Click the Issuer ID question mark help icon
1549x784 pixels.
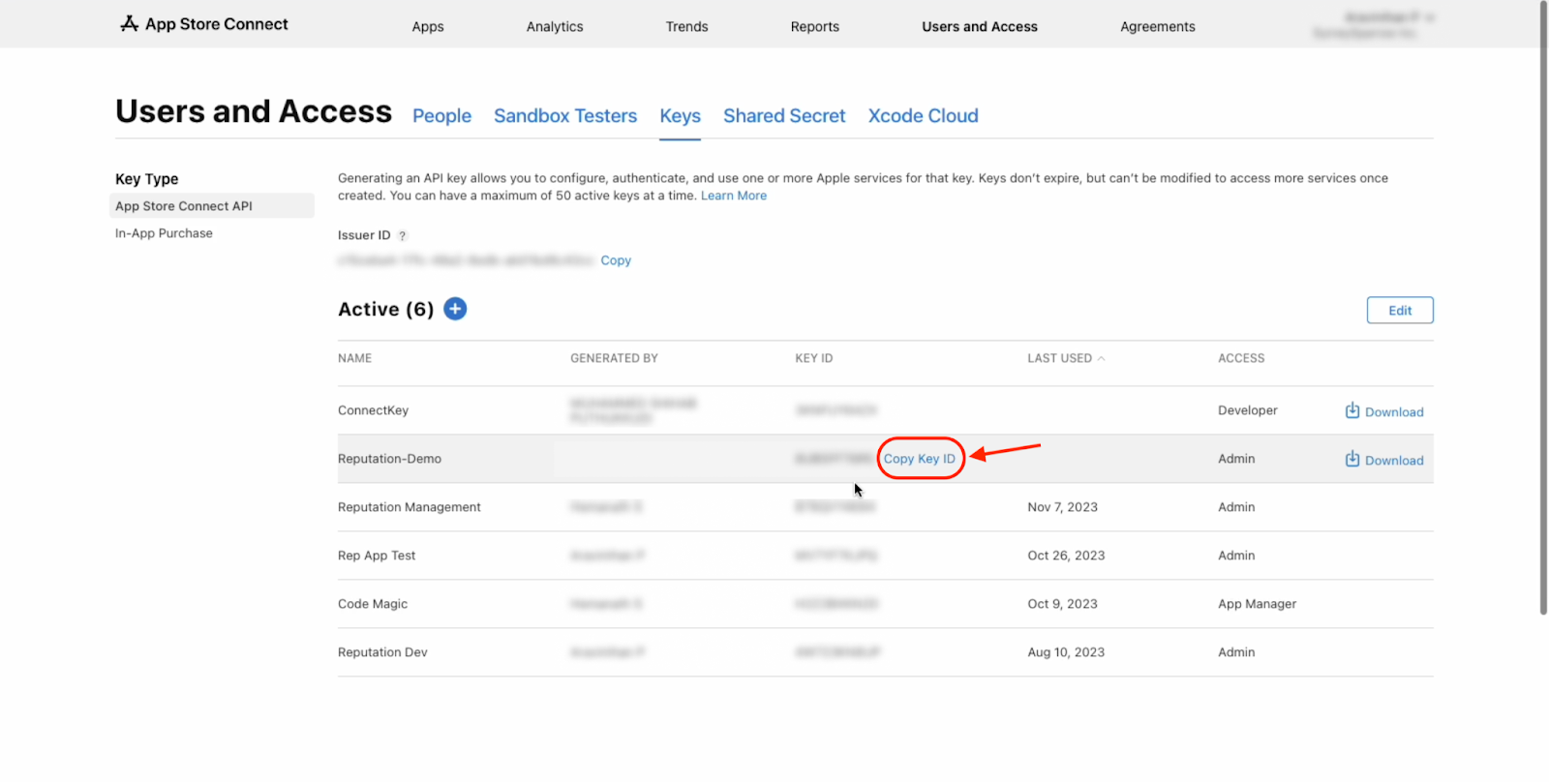coord(403,236)
